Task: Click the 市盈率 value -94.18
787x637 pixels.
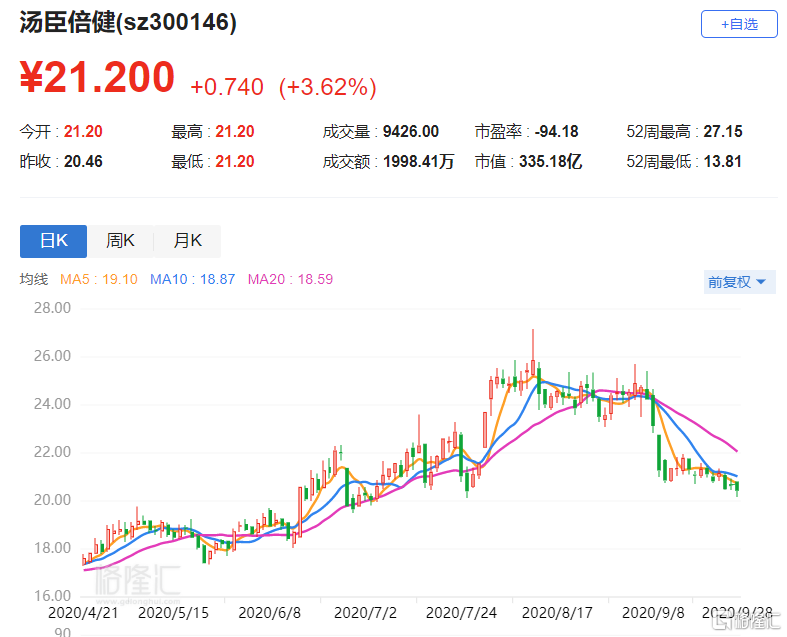Action: point(556,132)
